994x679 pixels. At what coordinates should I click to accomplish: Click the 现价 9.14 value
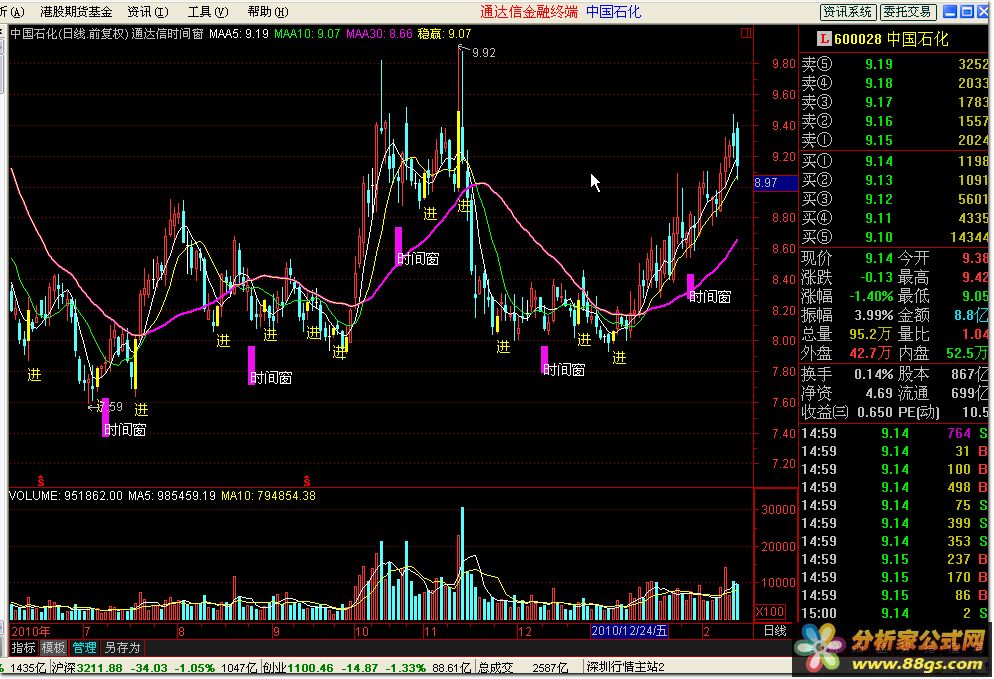coord(879,258)
